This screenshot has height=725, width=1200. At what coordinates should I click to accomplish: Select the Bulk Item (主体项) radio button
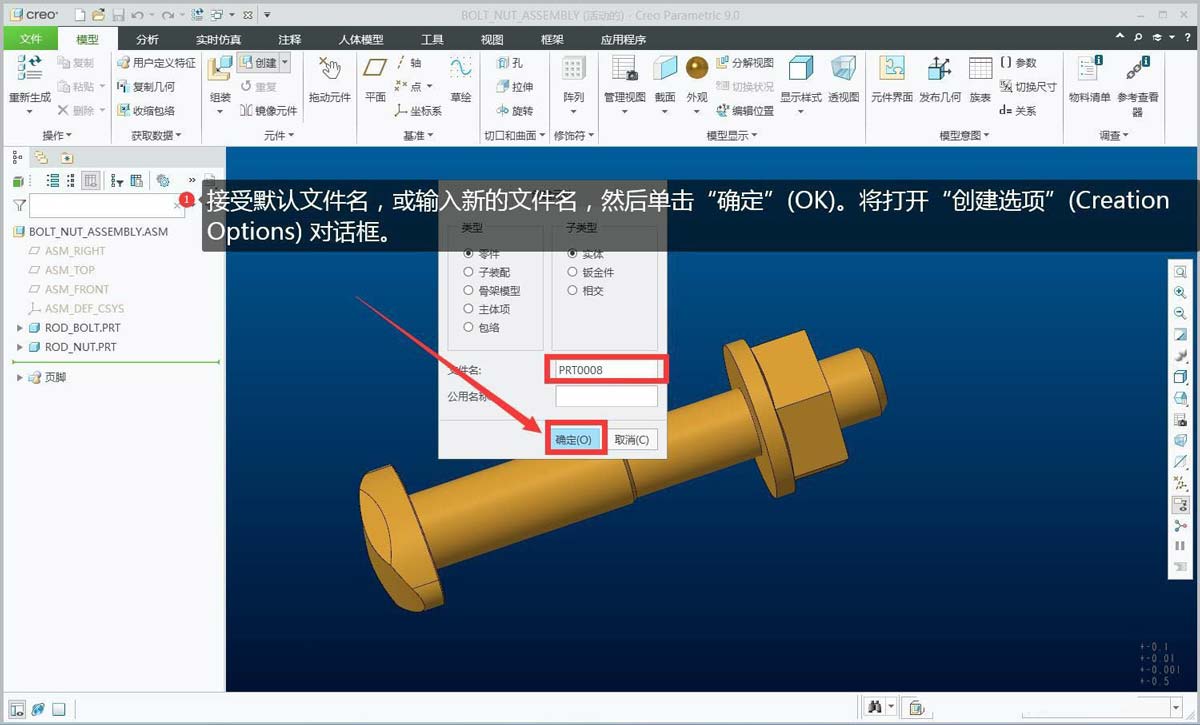[469, 309]
